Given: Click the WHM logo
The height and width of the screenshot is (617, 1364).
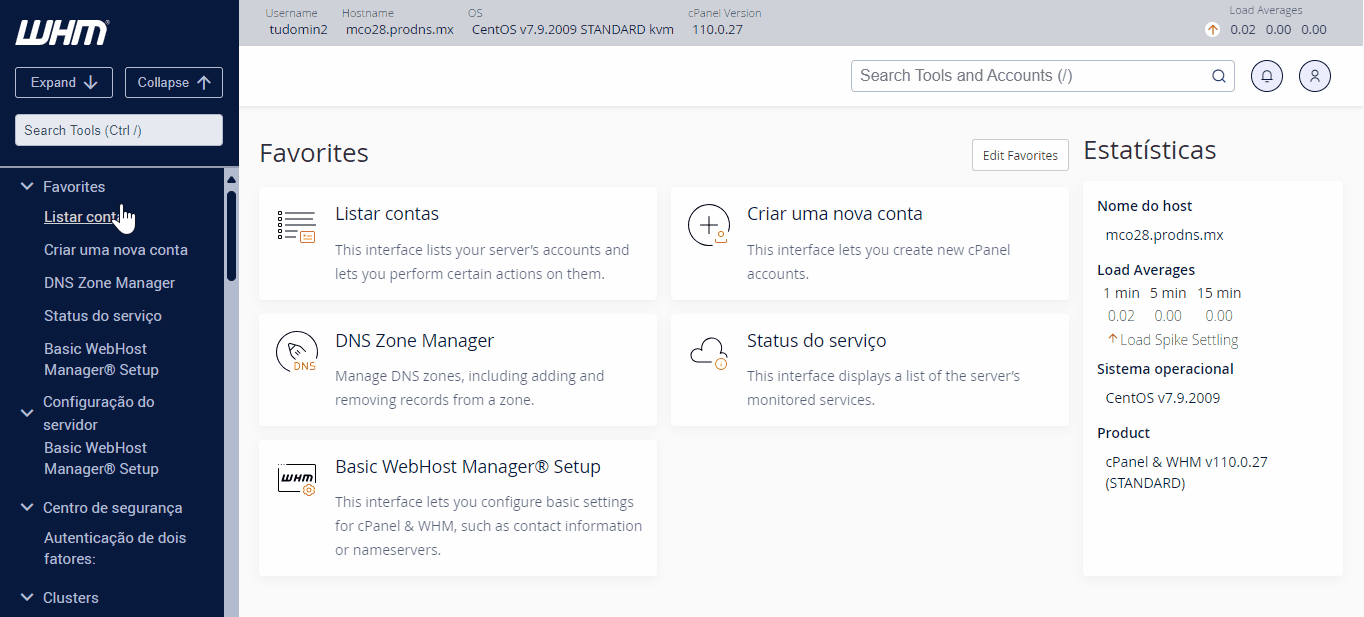Looking at the screenshot, I should (x=62, y=32).
